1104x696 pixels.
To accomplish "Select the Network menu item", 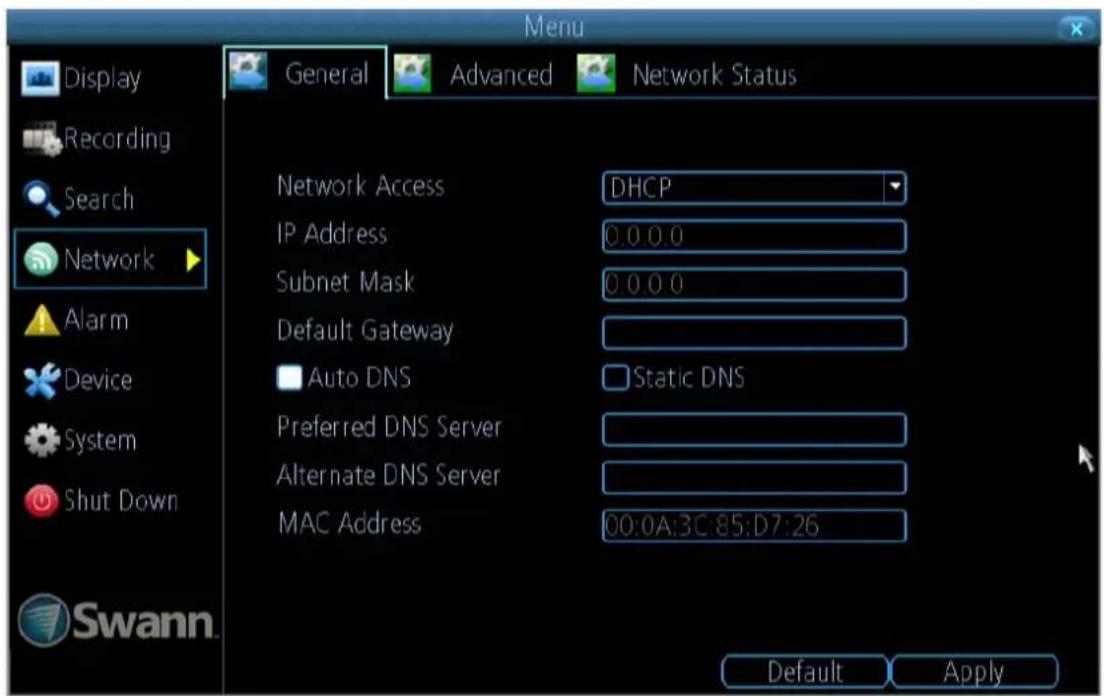I will coord(110,259).
